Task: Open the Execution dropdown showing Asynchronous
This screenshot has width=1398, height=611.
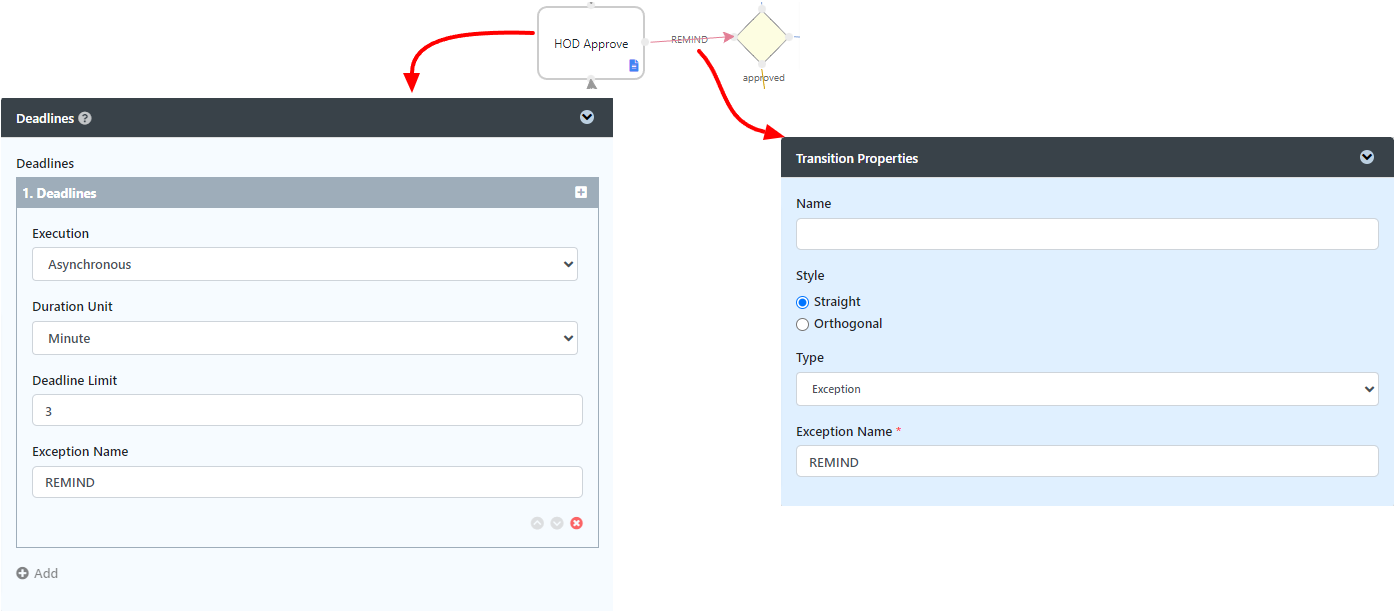Action: [305, 265]
